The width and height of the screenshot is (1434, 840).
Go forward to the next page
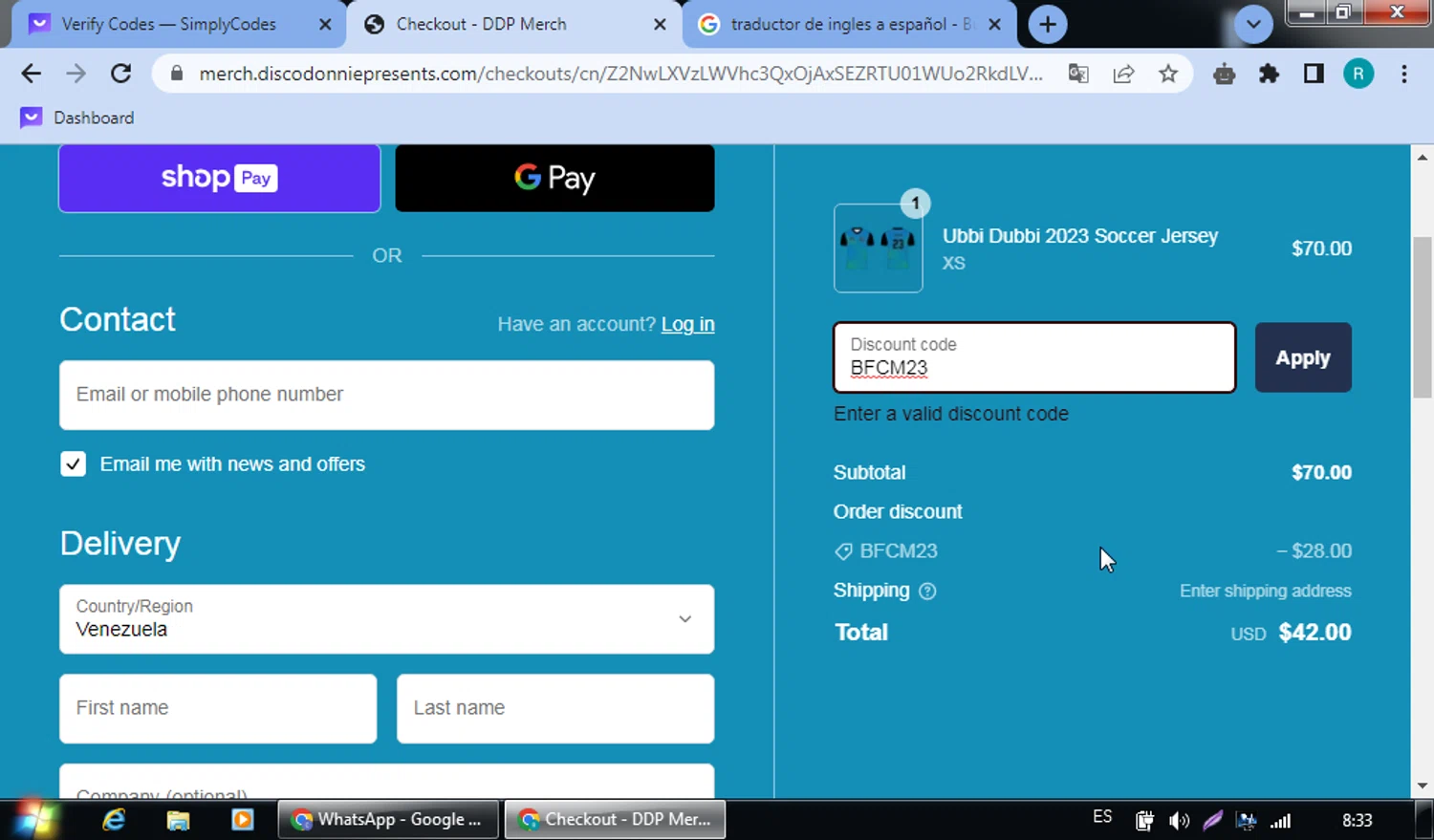coord(76,74)
